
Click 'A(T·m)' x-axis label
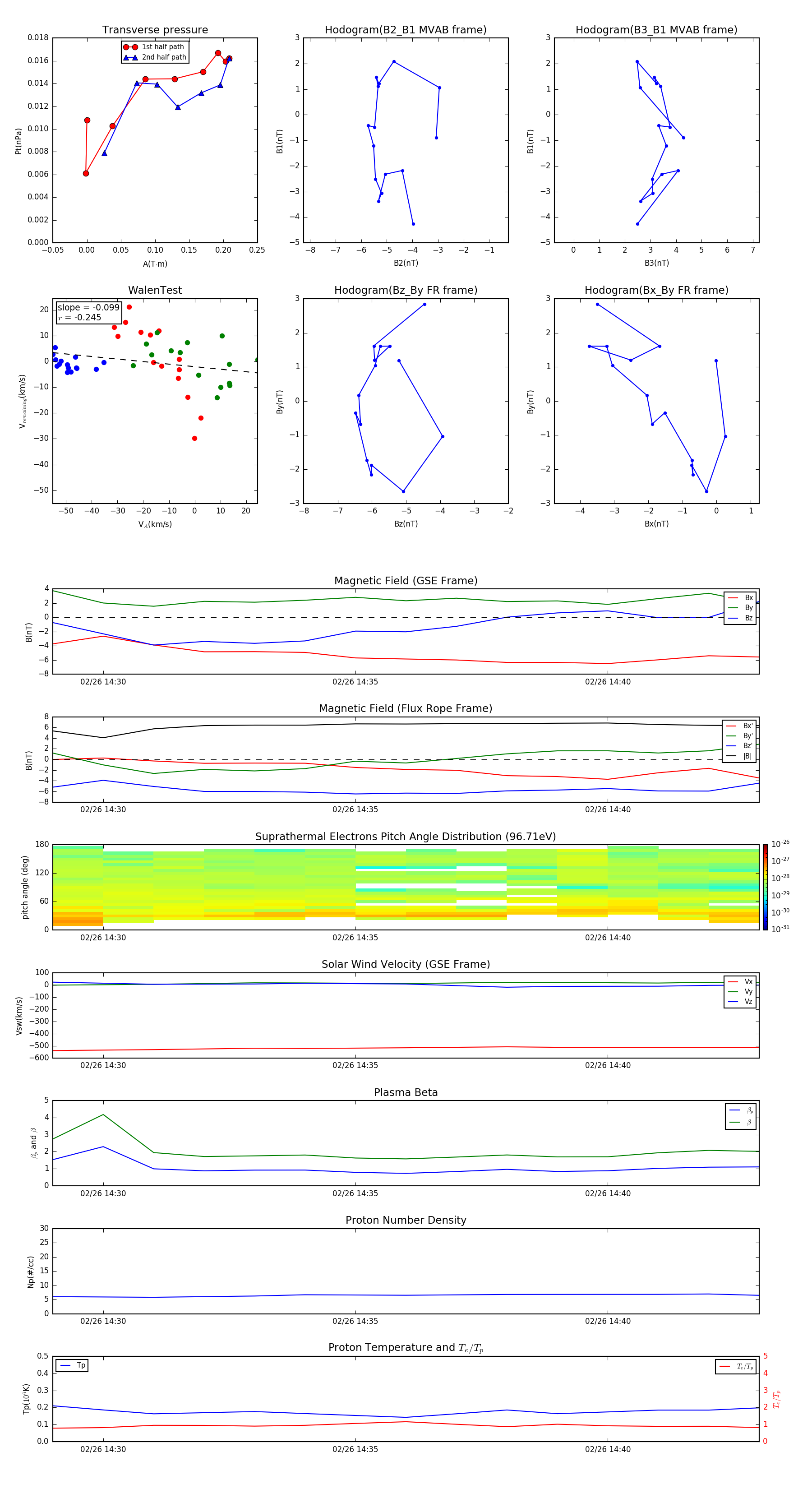(155, 264)
